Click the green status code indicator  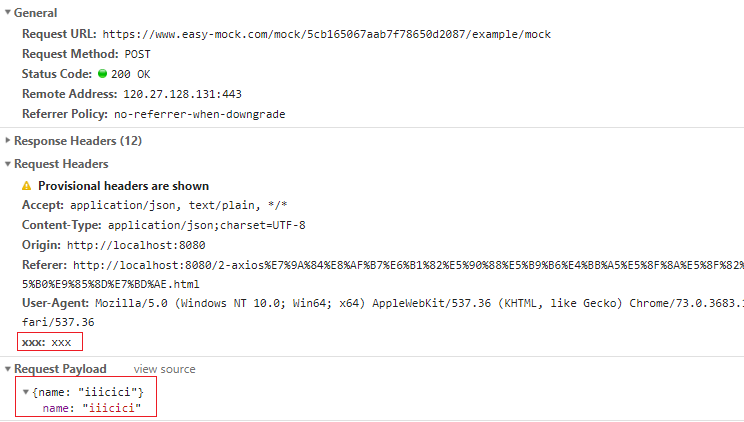click(x=102, y=74)
